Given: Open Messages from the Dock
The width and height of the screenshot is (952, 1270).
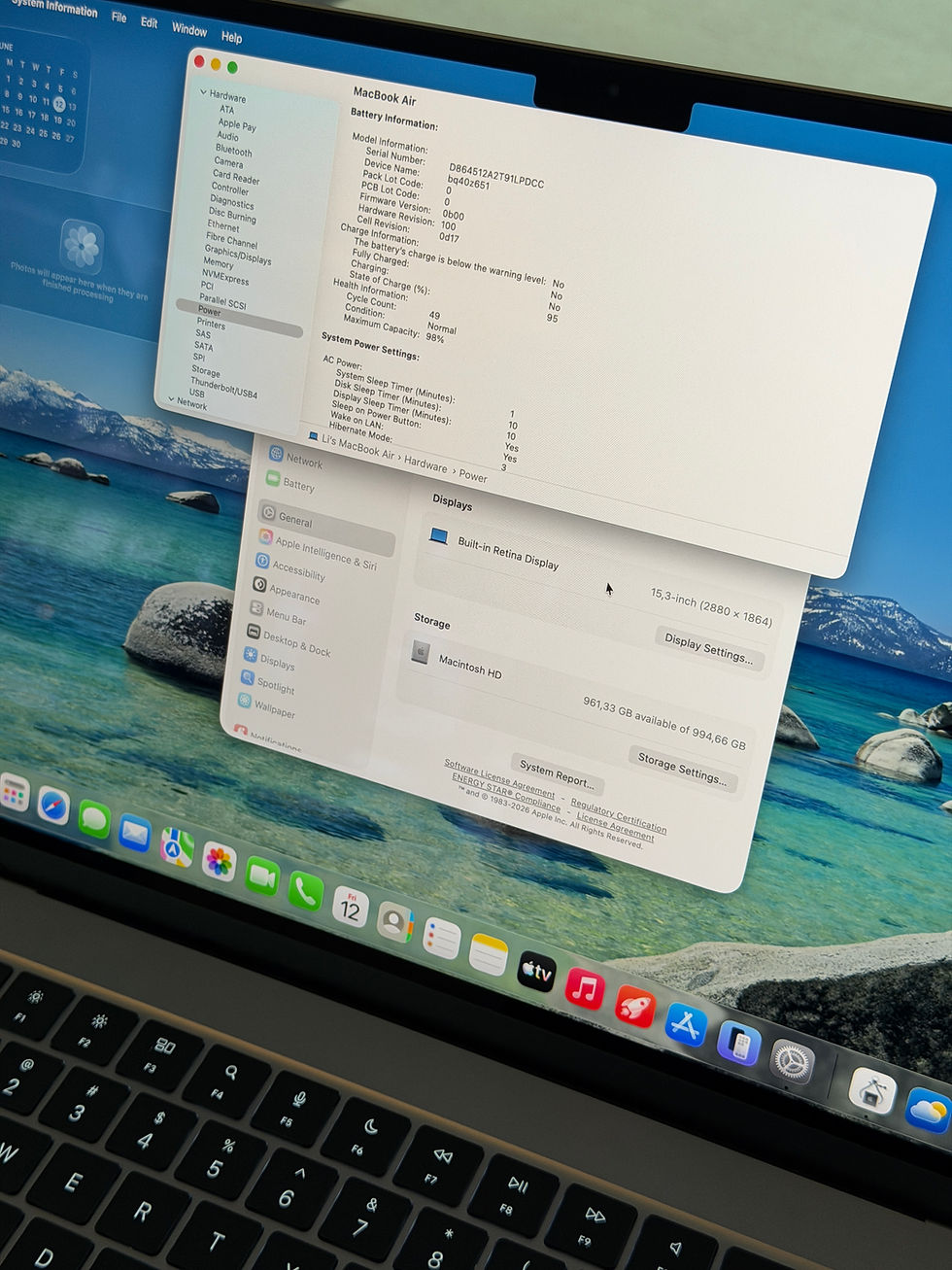Looking at the screenshot, I should coord(93,819).
